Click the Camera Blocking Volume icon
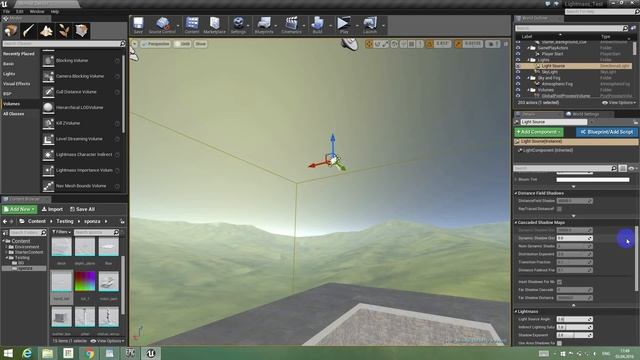Image resolution: width=640 pixels, height=360 pixels. tap(48, 76)
